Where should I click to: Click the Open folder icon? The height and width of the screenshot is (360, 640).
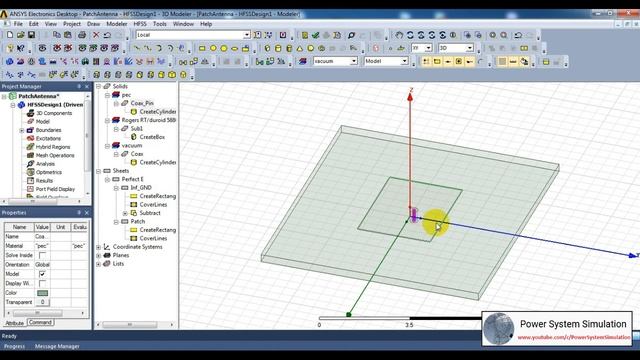tap(20, 35)
